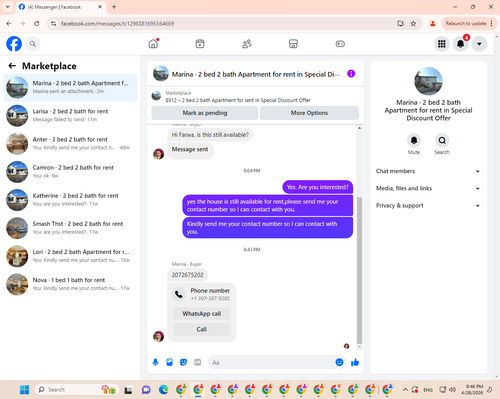This screenshot has height=399, width=500.
Task: Click the 2072675202 message bubble
Action: [x=187, y=275]
